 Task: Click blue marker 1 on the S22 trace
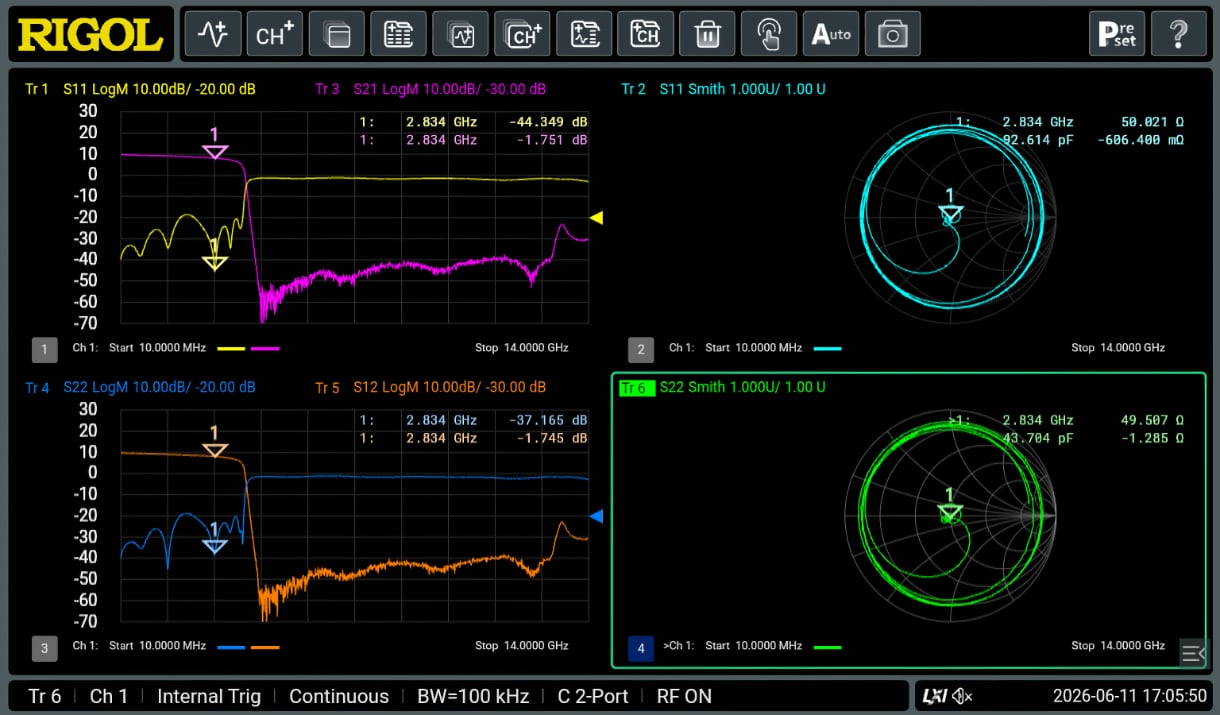(215, 546)
